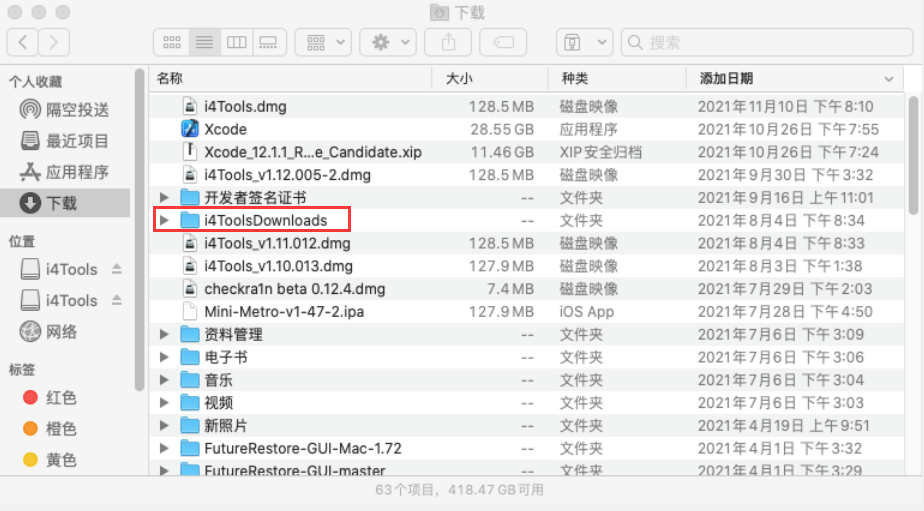Click the Xcode application icon
Viewport: 924px width, 511px height.
point(190,129)
